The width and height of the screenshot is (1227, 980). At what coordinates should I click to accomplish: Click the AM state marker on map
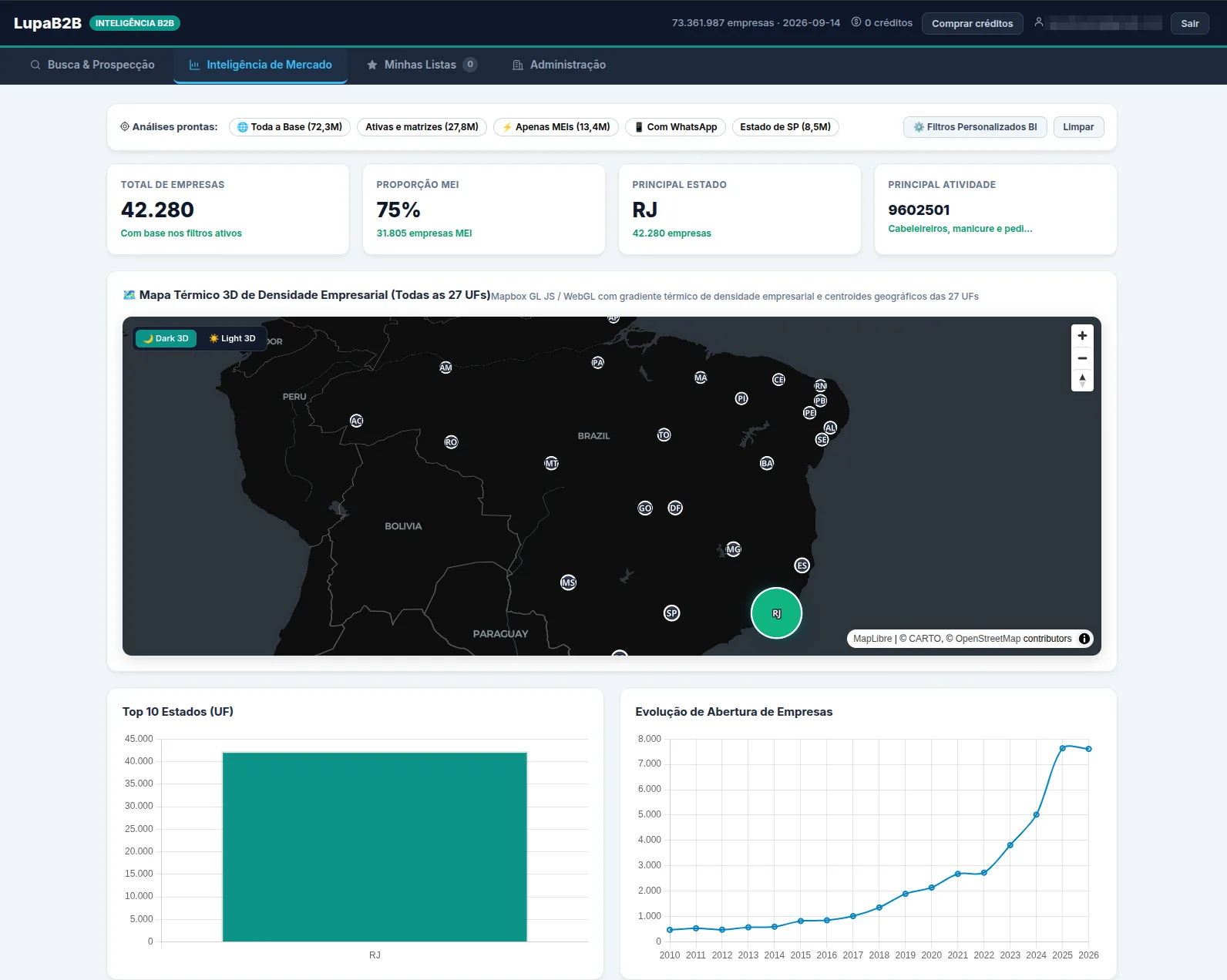445,367
